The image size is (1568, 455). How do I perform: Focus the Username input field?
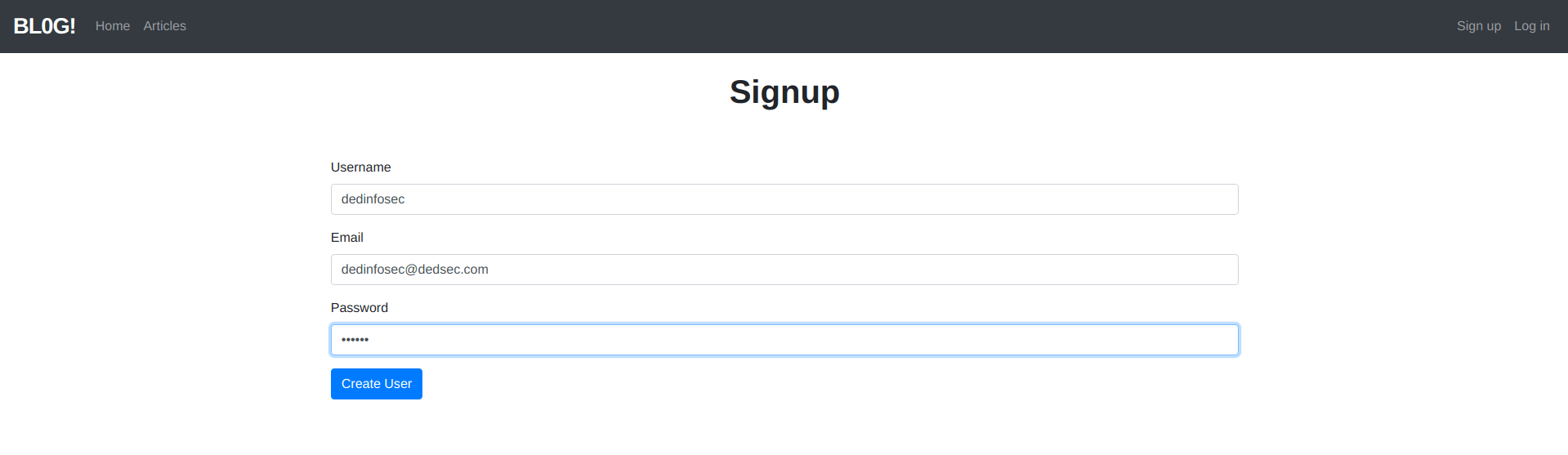(x=784, y=199)
